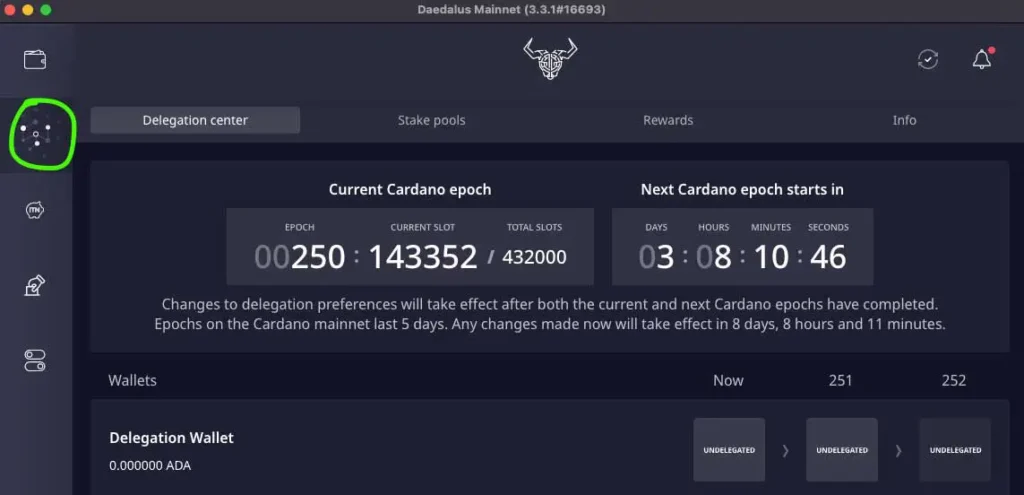Open the ITN rewards redemption icon
Viewport: 1024px width, 495px height.
tap(35, 210)
